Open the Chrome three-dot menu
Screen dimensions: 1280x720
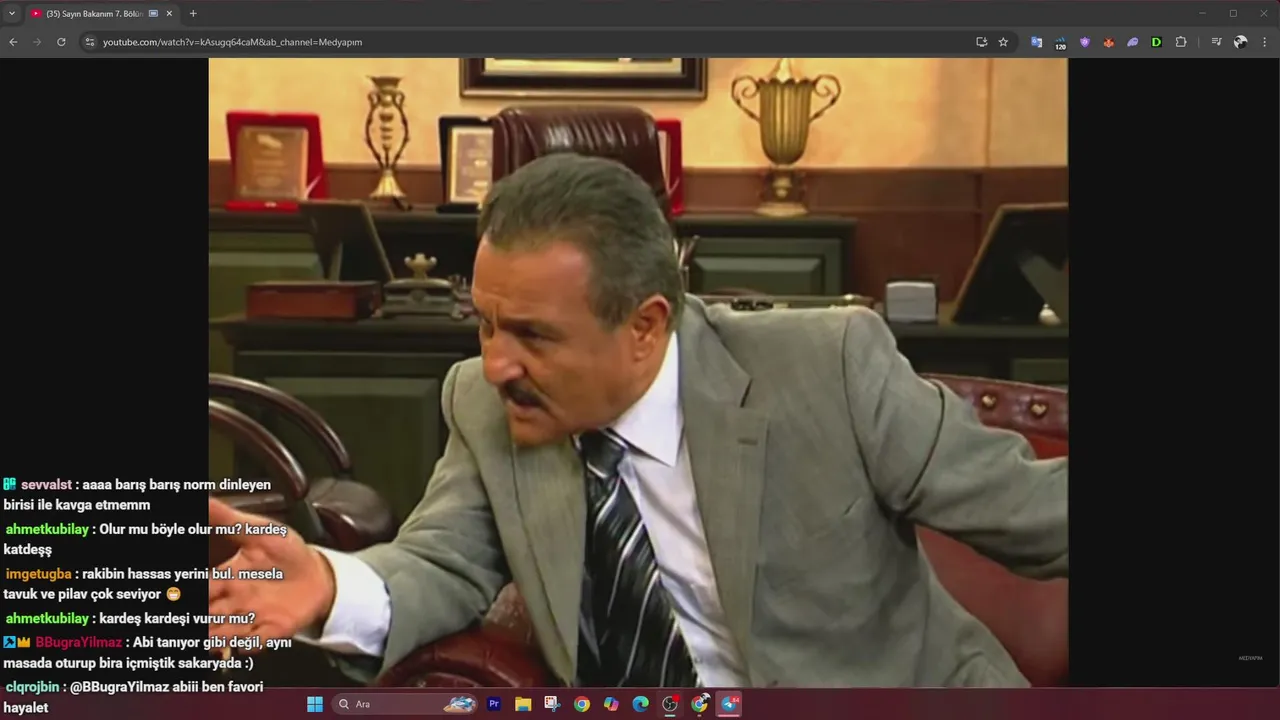point(1265,42)
